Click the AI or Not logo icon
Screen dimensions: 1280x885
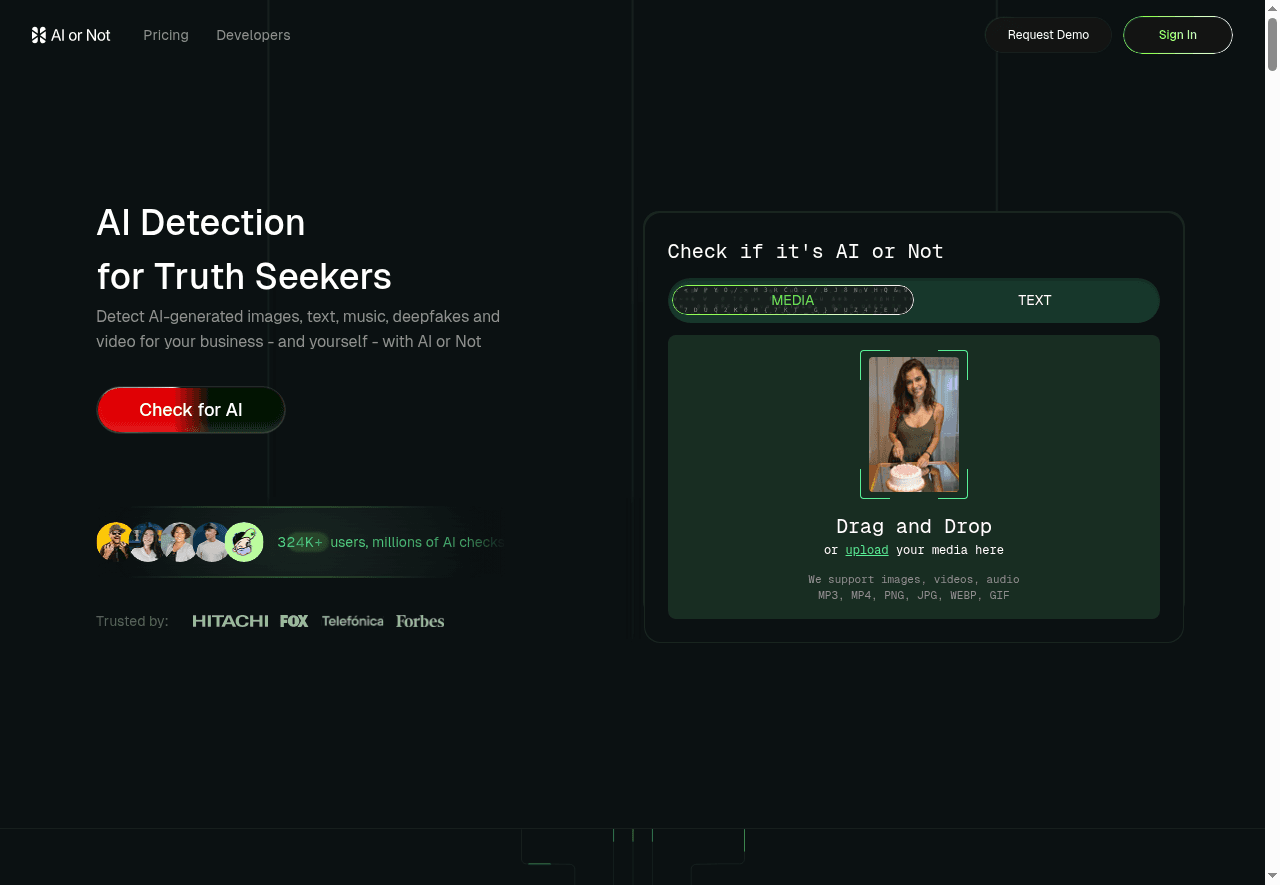click(x=39, y=35)
